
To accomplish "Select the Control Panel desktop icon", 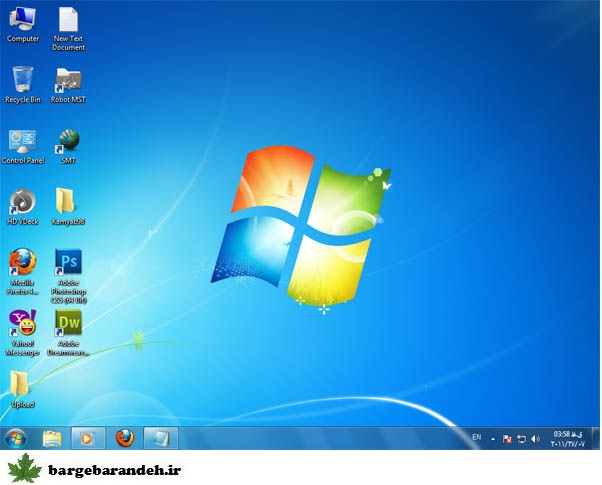I will 23,147.
